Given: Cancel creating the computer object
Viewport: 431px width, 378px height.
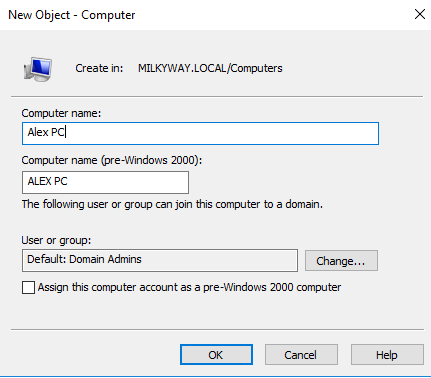Looking at the screenshot, I should click(301, 355).
